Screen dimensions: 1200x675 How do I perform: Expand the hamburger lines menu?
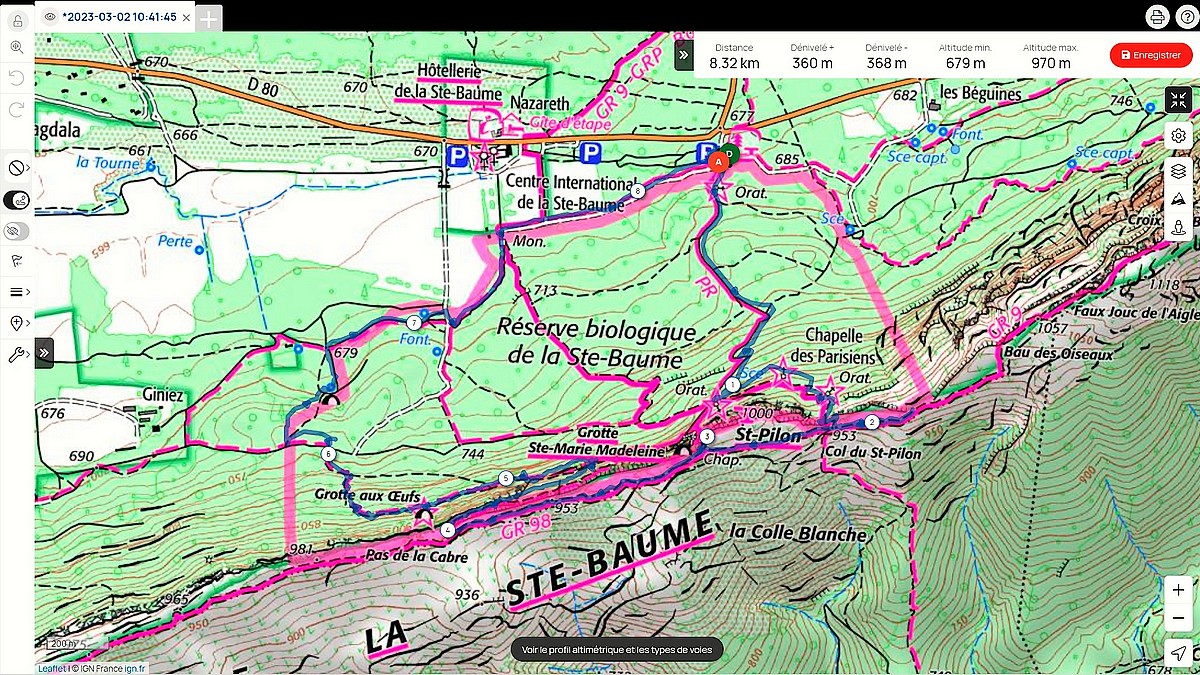[x=17, y=292]
